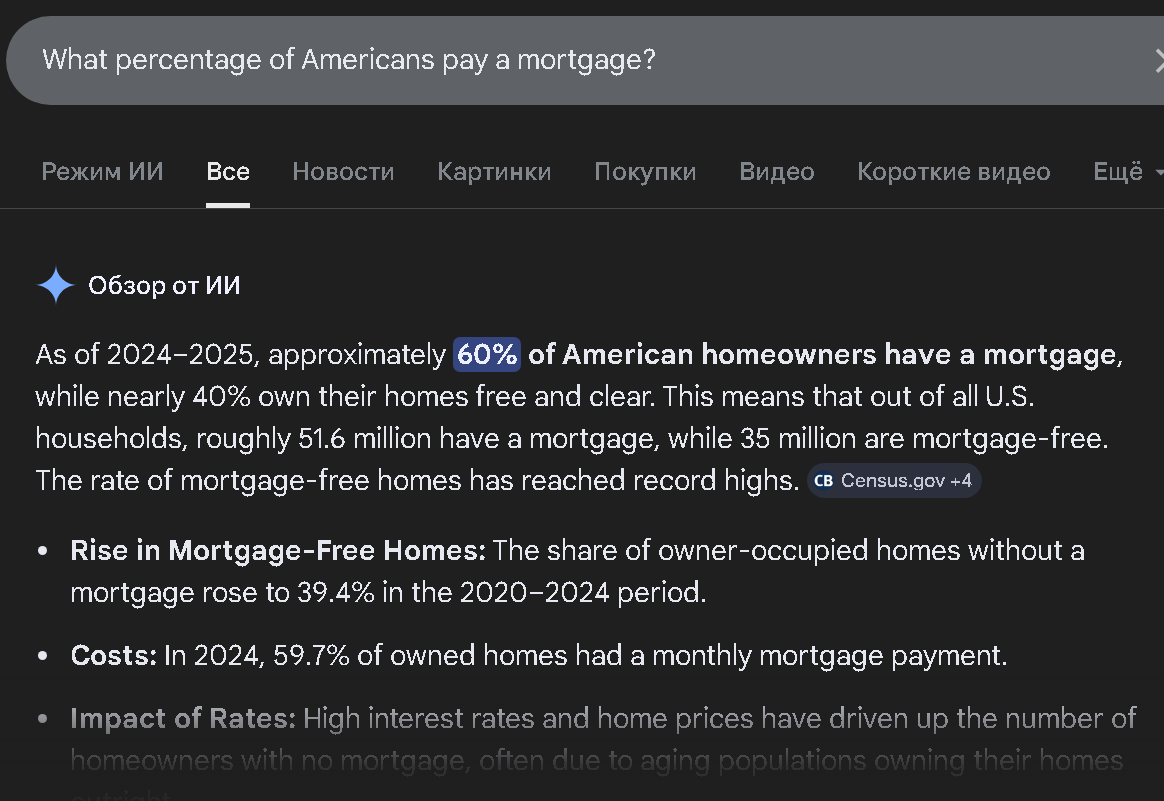
Task: Click the bold 'of American homeowners have a mortgage' text
Action: (x=820, y=354)
